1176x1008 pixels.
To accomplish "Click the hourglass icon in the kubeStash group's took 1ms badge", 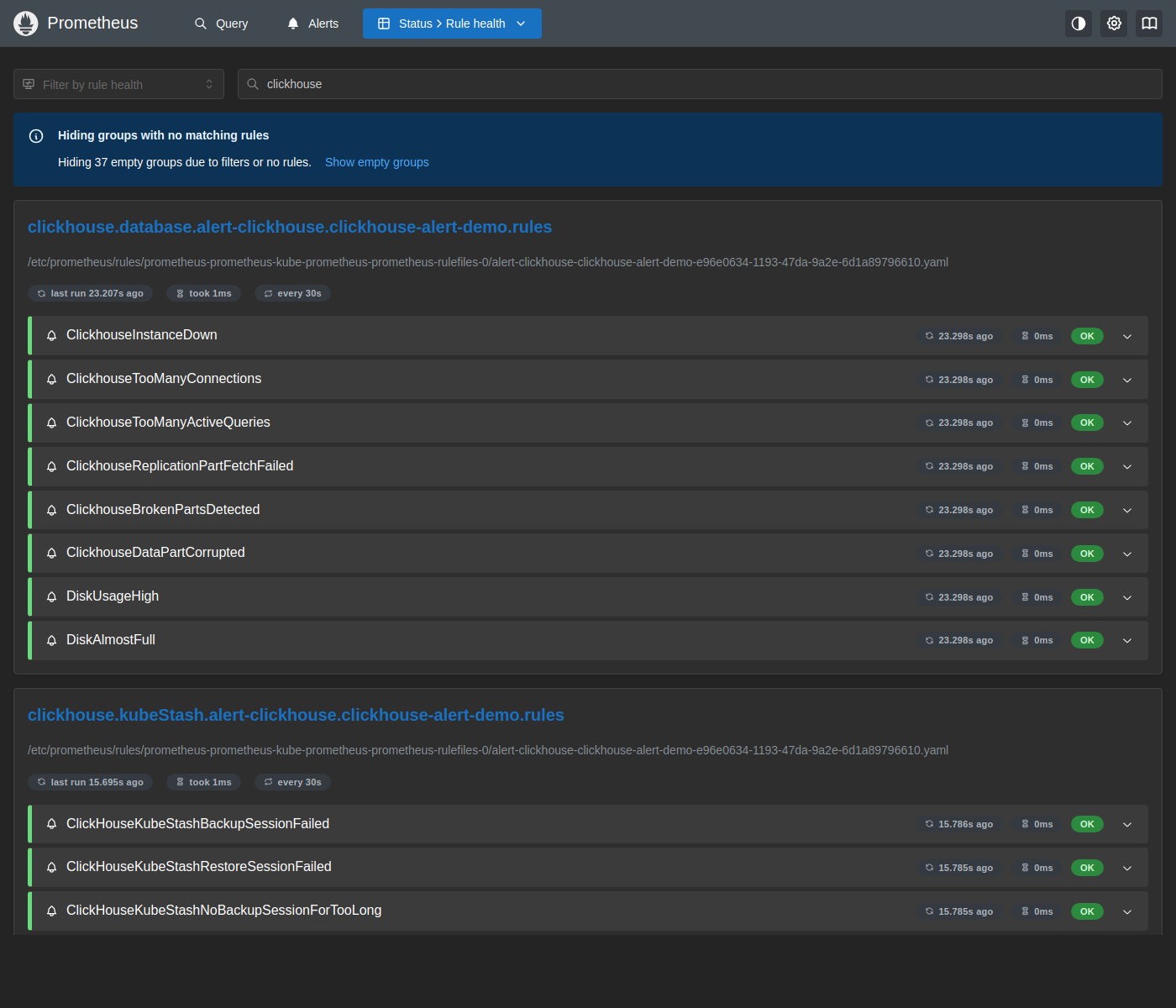I will [180, 782].
